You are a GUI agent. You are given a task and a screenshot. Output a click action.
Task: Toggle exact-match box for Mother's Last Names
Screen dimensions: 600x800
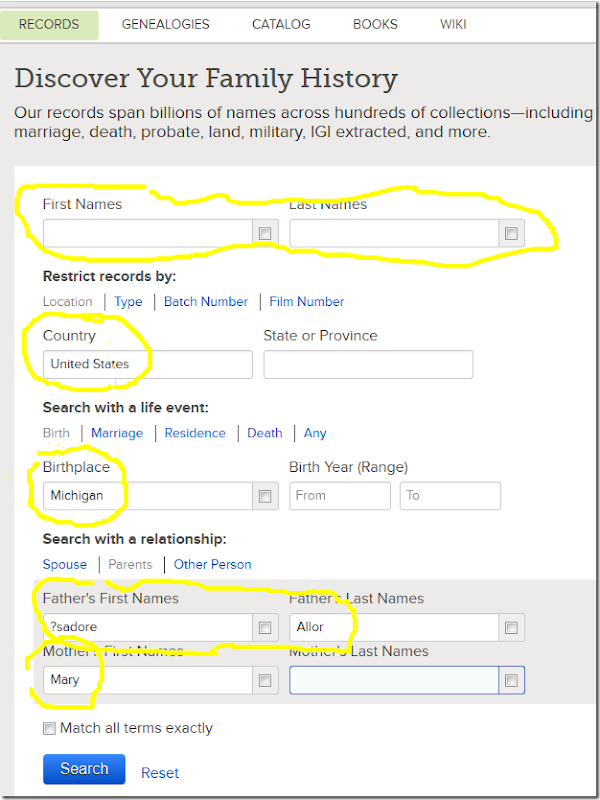(x=511, y=680)
